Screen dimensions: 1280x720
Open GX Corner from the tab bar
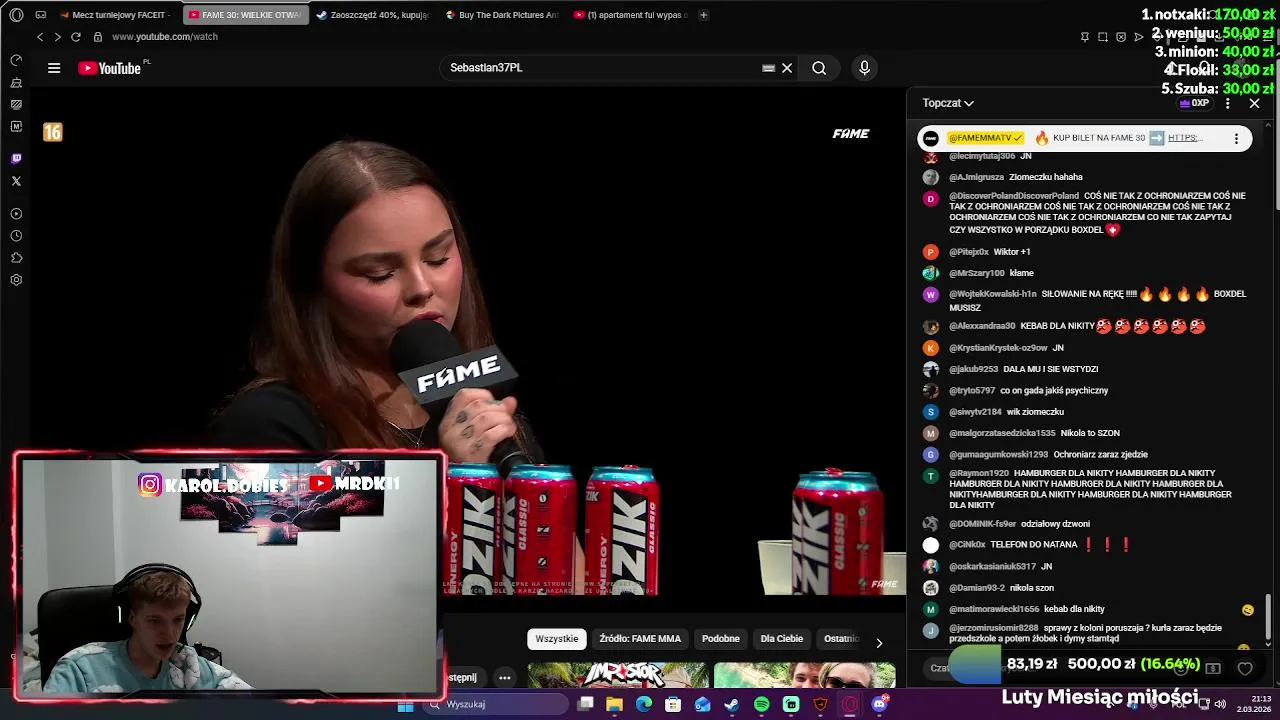pos(40,15)
